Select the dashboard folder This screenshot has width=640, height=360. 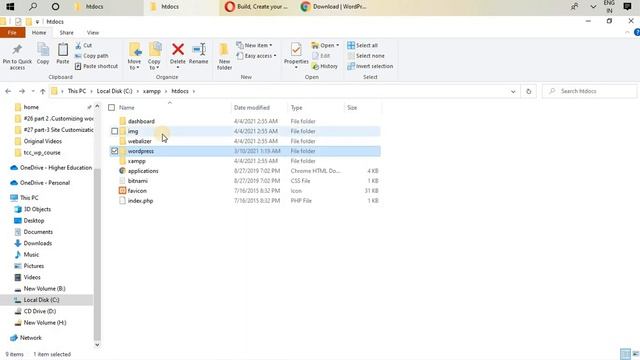pyautogui.click(x=141, y=121)
